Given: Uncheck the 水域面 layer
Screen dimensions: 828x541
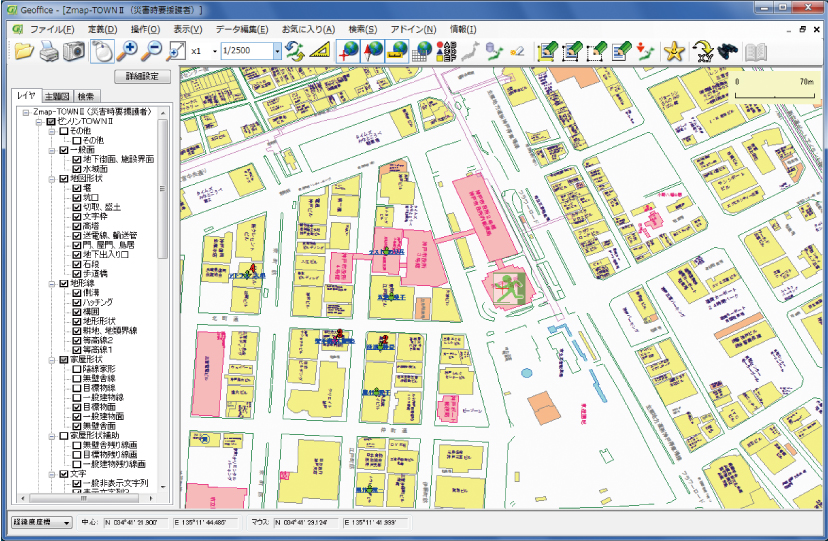Looking at the screenshot, I should tap(77, 169).
